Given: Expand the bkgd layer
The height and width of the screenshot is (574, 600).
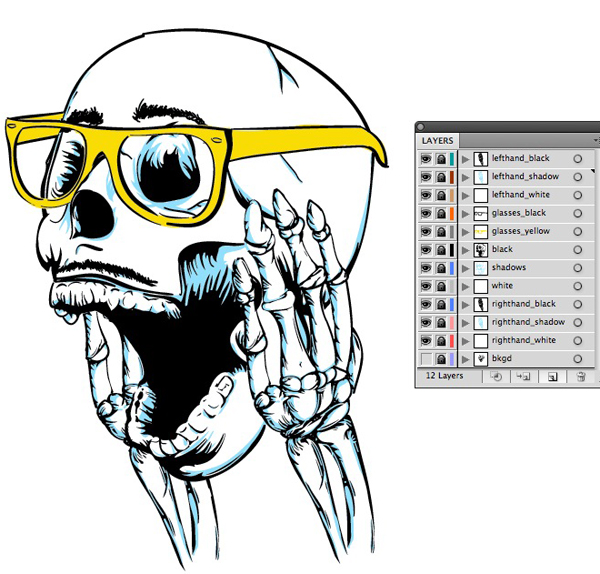Looking at the screenshot, I should (x=465, y=359).
